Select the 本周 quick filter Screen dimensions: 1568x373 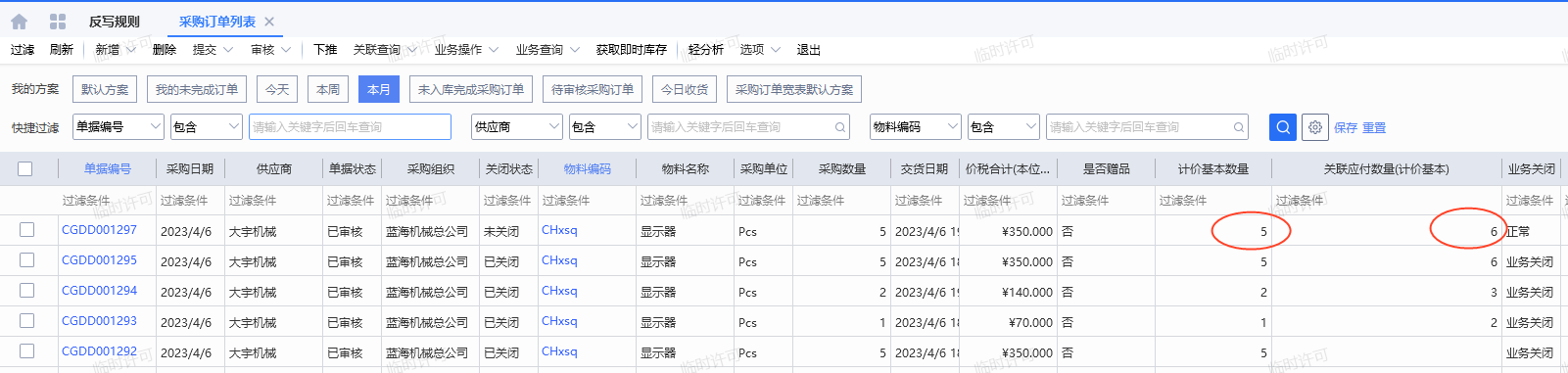tap(328, 89)
